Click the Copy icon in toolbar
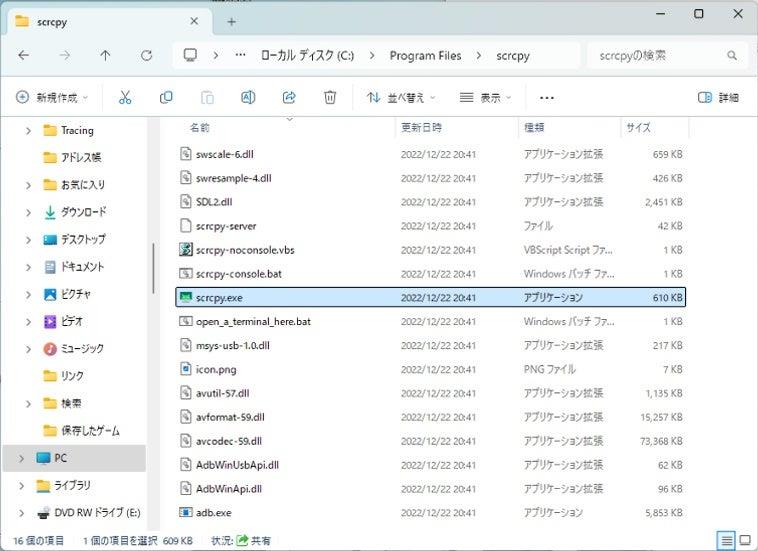The image size is (758, 551). tap(166, 98)
